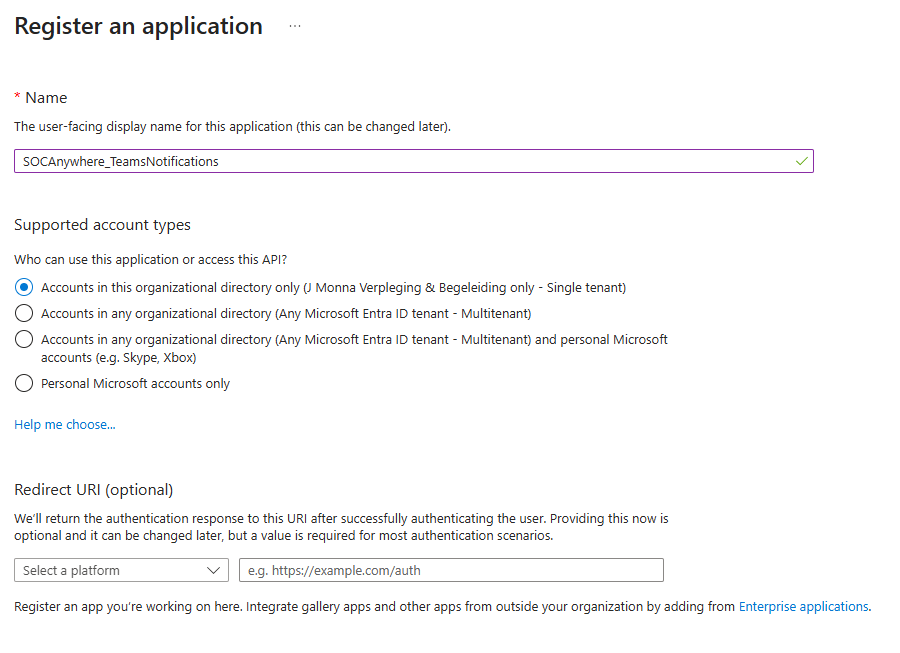Image resolution: width=900 pixels, height=653 pixels.
Task: Select single tenant accounts only radio button
Action: pyautogui.click(x=22, y=287)
